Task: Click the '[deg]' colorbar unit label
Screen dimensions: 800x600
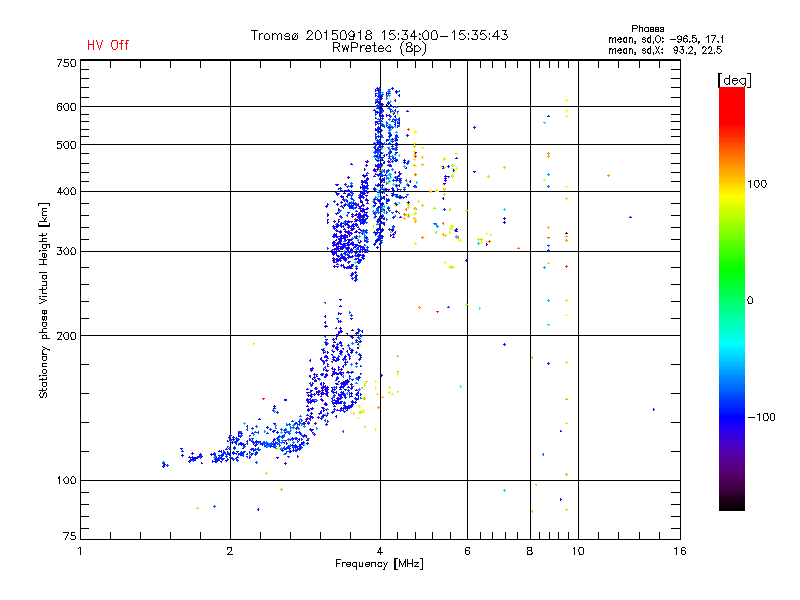Action: (734, 80)
